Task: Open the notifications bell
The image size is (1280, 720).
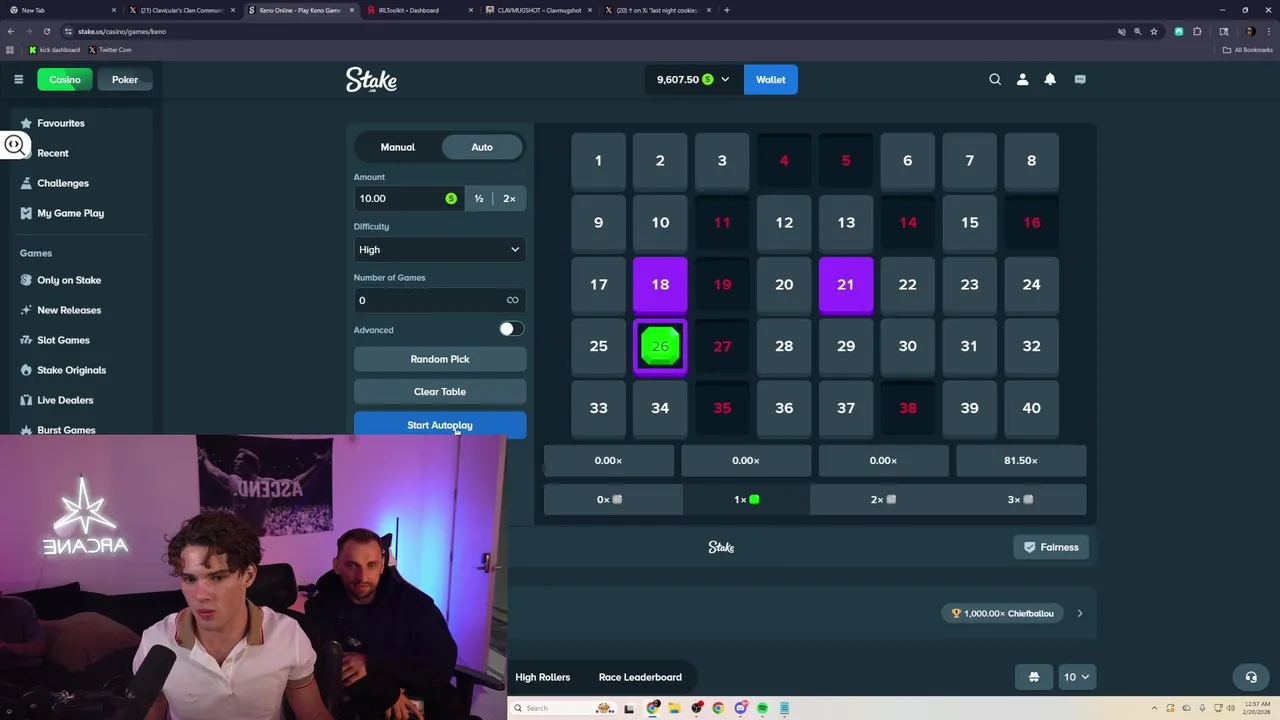Action: (x=1050, y=79)
